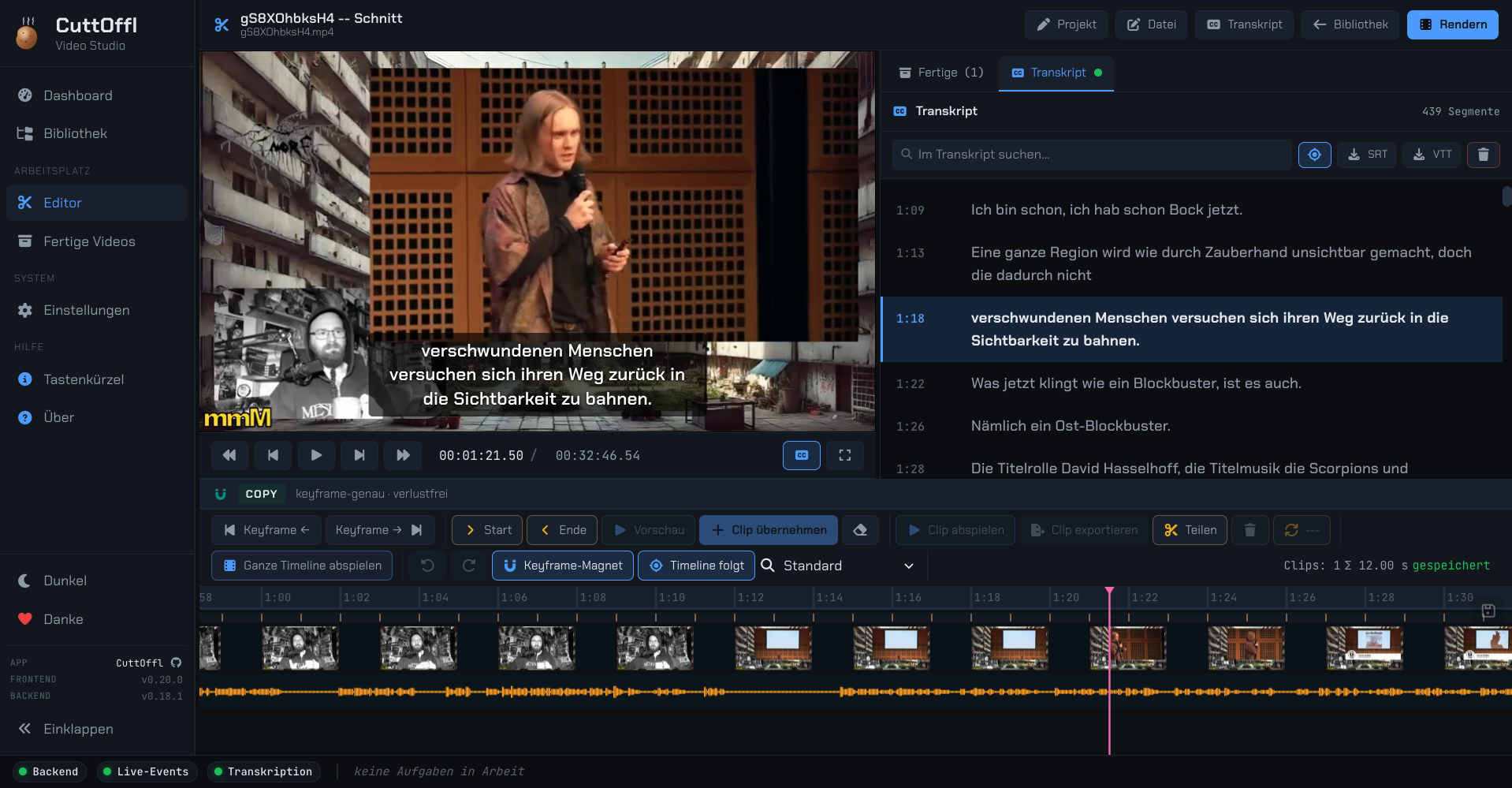Image resolution: width=1512 pixels, height=788 pixels.
Task: Collapse the sidebar with Einklappen
Action: [96, 729]
